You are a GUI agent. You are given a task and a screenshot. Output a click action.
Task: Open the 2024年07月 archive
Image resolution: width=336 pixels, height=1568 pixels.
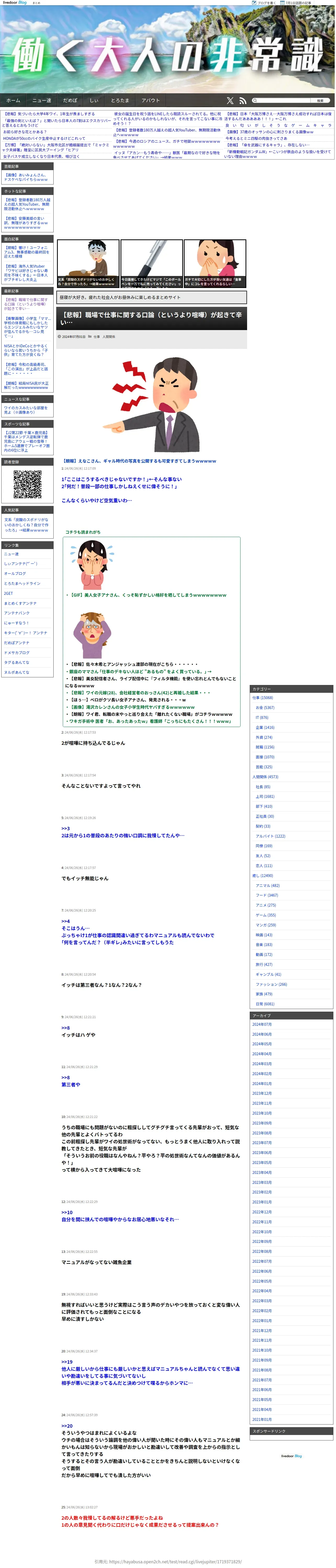tap(262, 1024)
